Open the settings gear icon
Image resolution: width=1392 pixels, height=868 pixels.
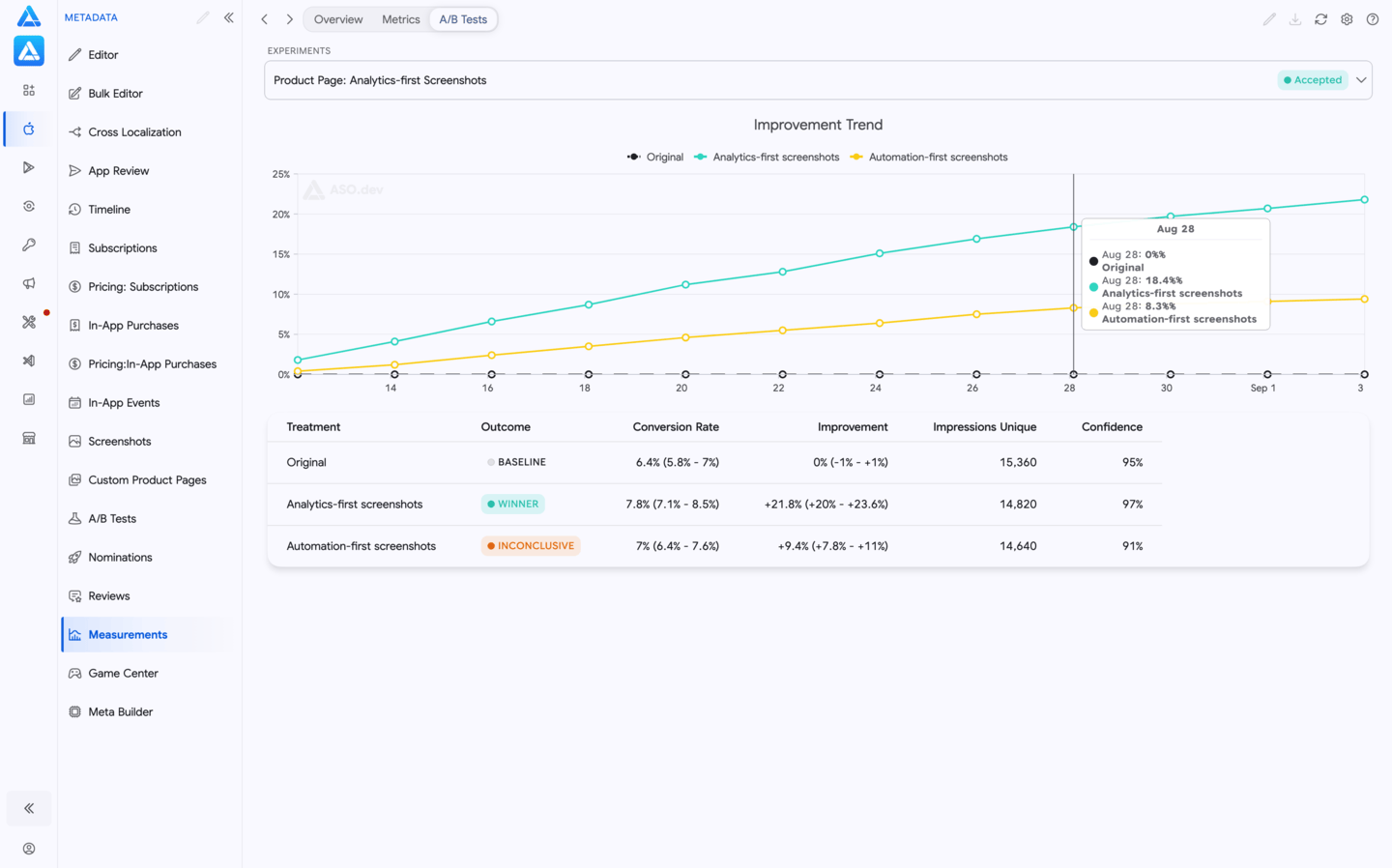coord(1347,19)
